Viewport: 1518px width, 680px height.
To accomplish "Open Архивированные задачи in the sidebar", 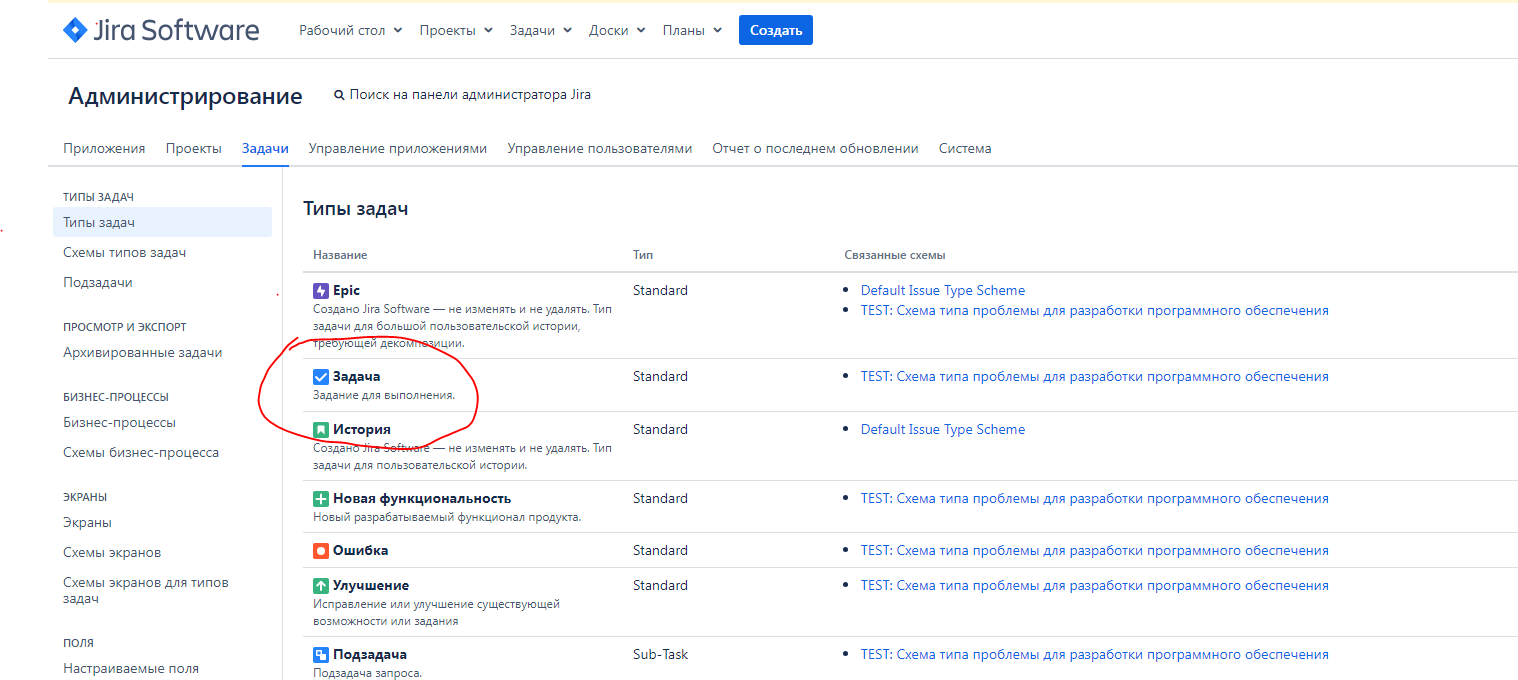I will click(142, 353).
